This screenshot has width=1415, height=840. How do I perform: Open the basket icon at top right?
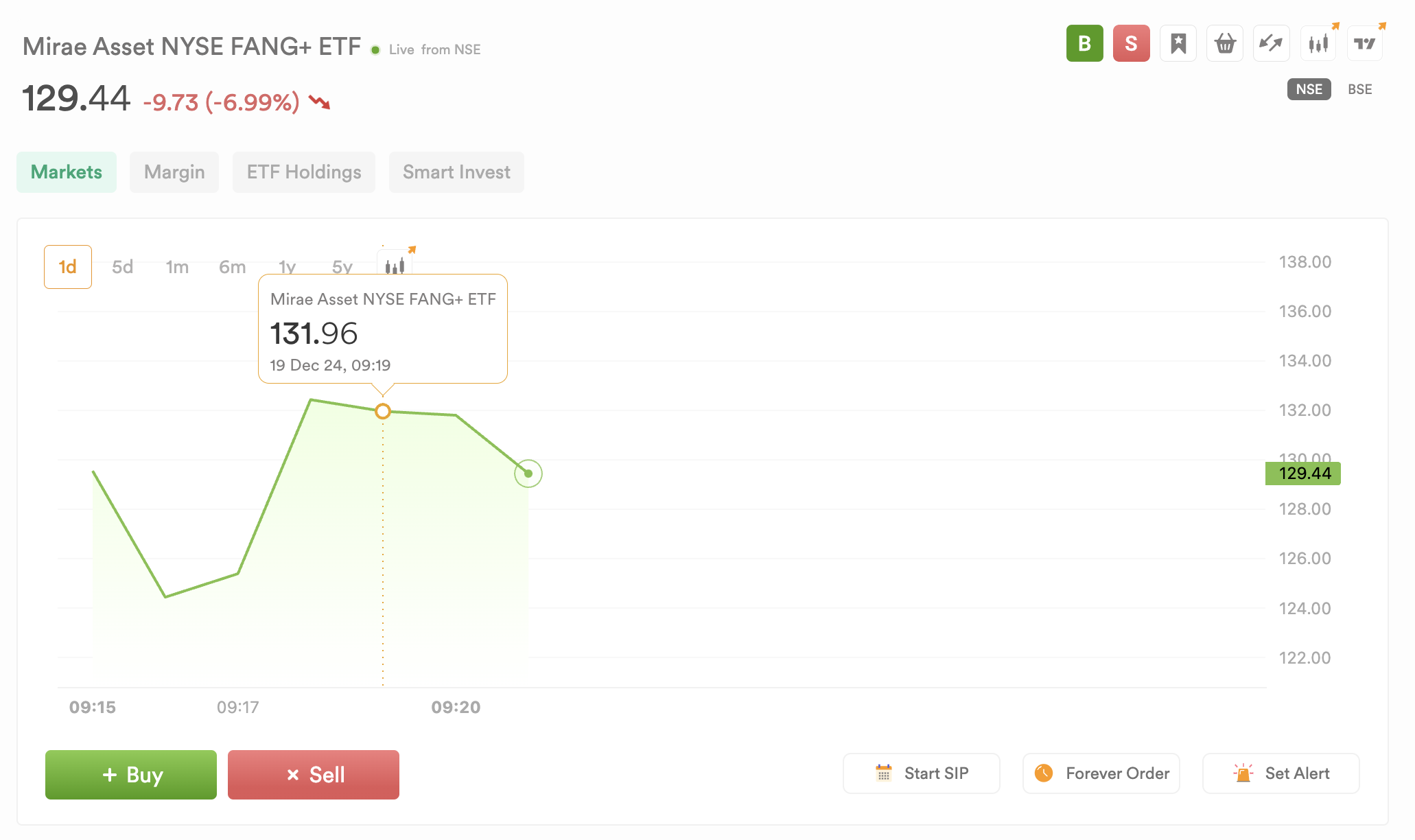pyautogui.click(x=1225, y=43)
